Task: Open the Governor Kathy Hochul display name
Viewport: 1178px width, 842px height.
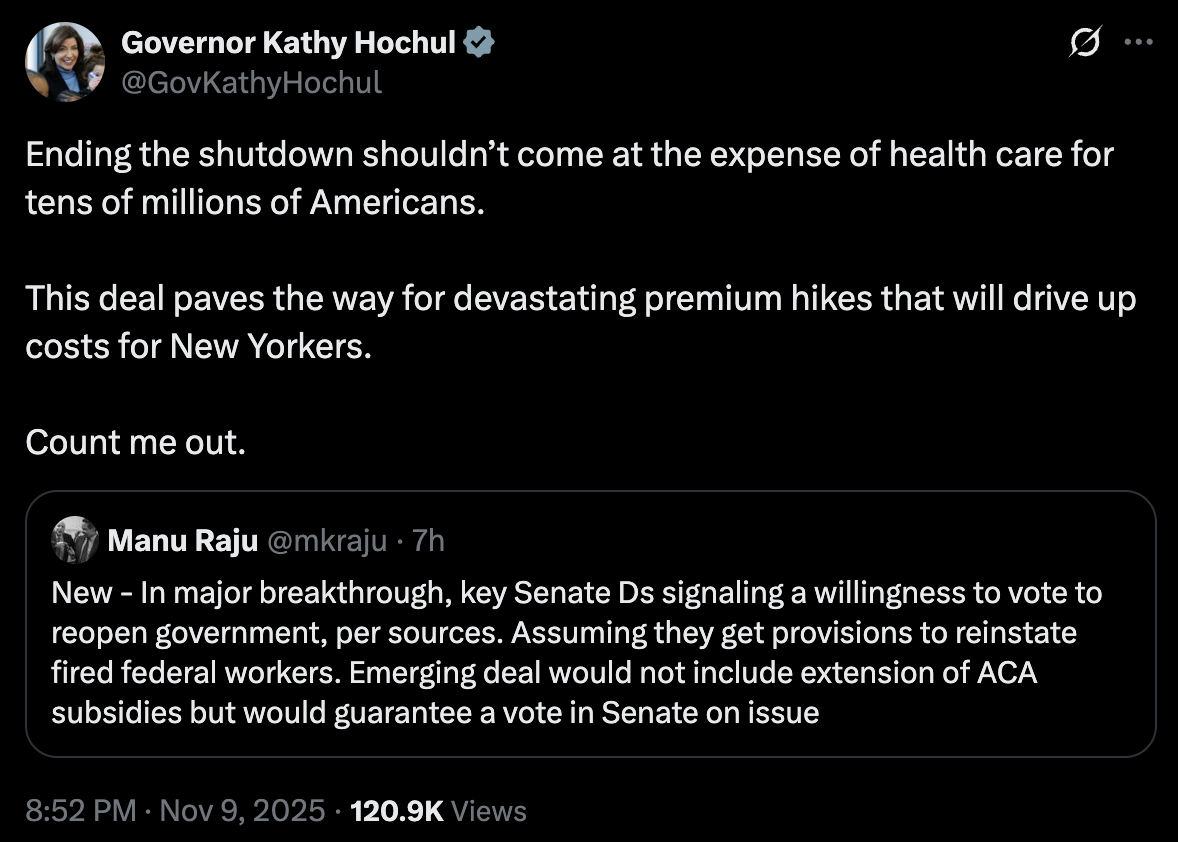Action: click(288, 43)
